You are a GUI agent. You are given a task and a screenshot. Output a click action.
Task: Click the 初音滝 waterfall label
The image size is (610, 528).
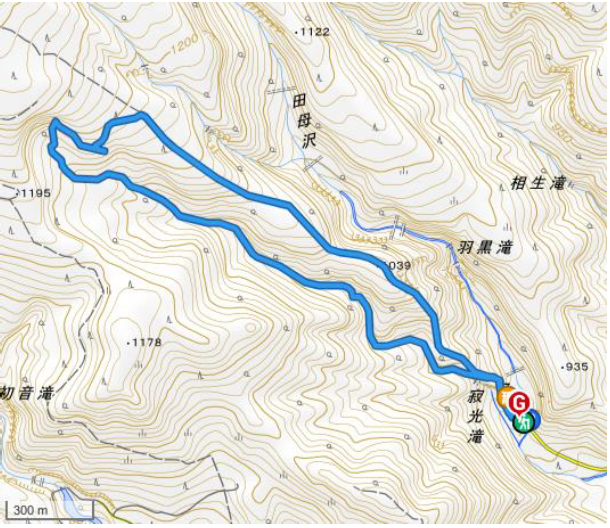(26, 393)
